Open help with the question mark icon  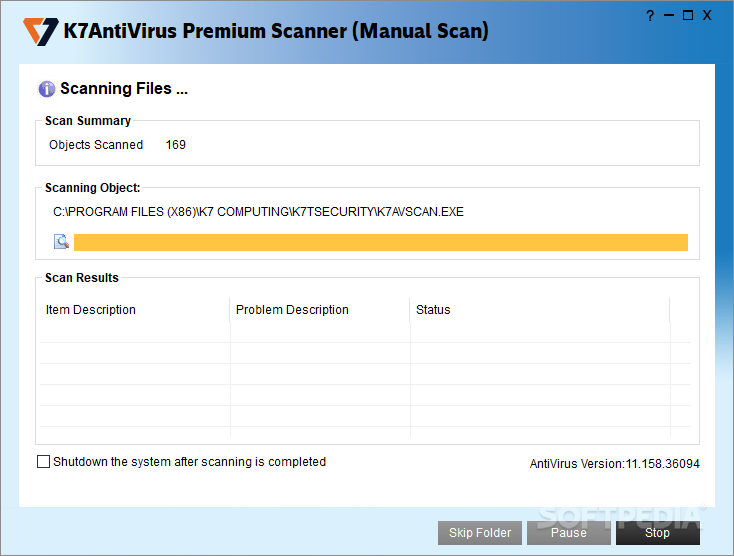click(x=650, y=16)
